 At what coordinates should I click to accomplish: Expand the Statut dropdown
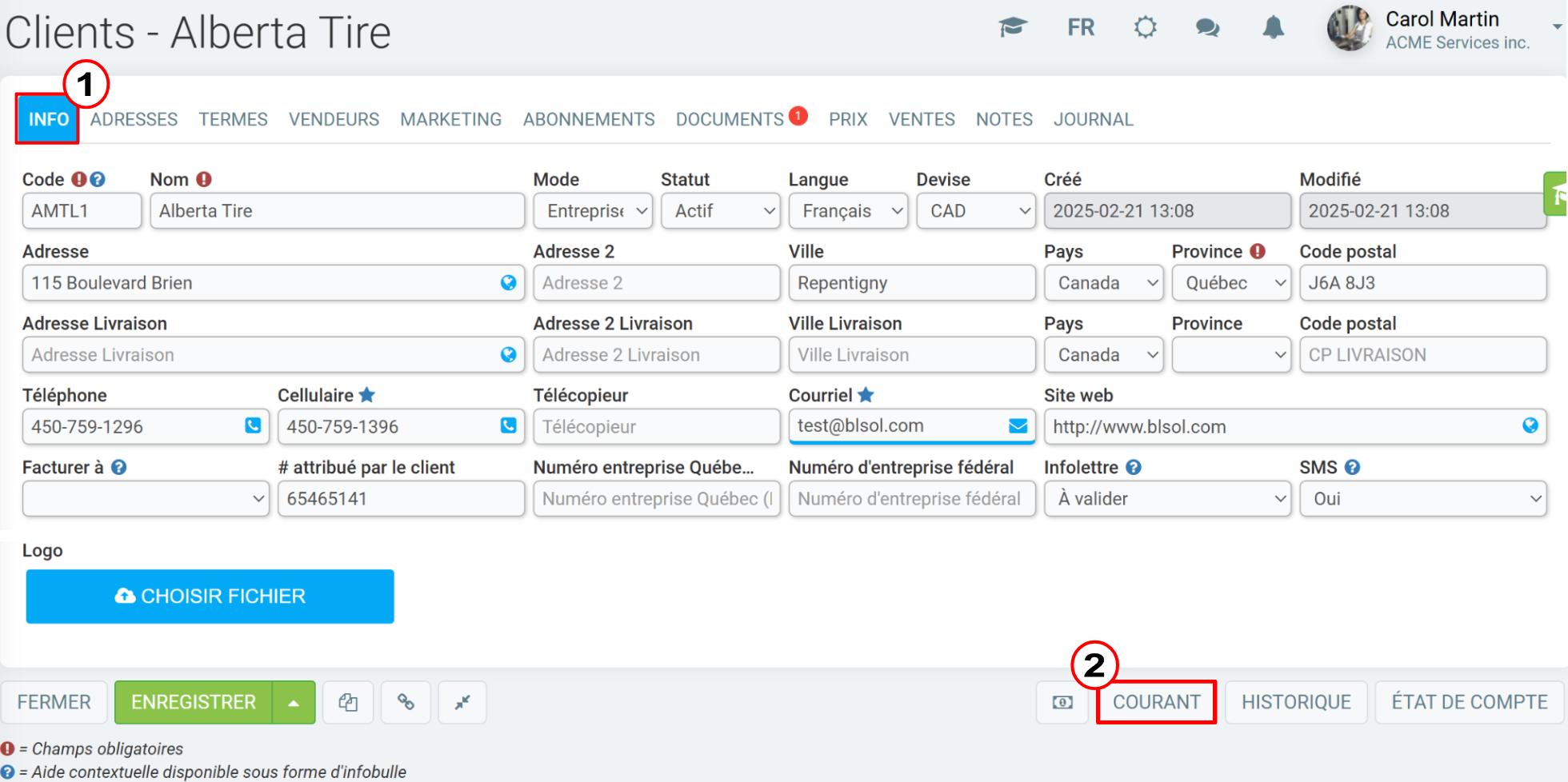720,211
